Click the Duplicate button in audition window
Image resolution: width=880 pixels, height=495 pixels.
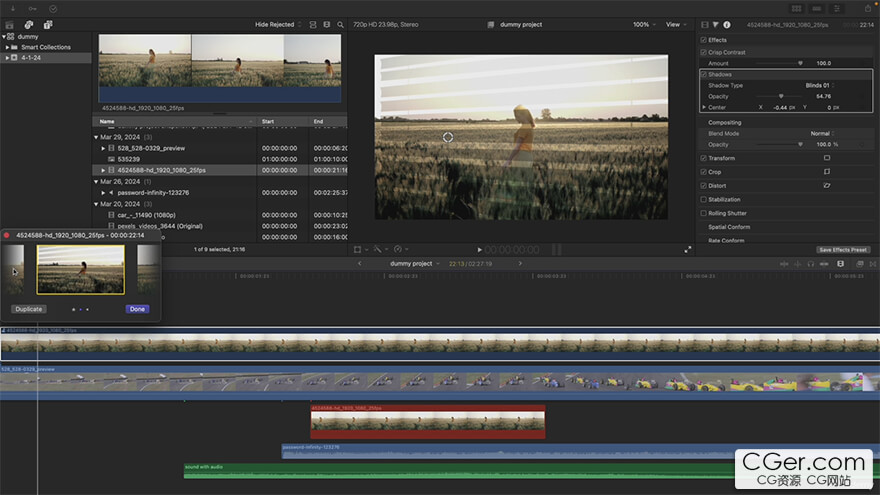point(29,309)
